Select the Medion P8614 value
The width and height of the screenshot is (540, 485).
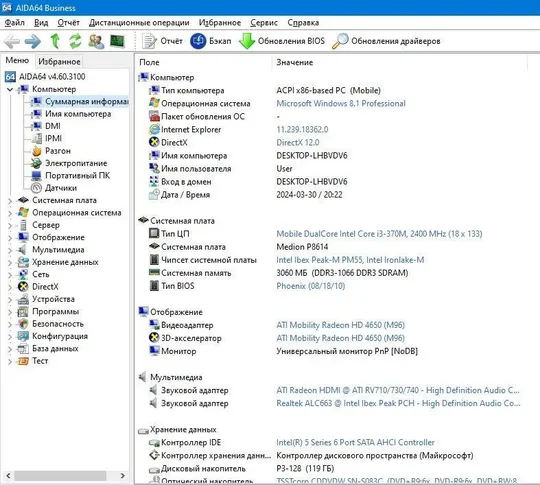[x=302, y=247]
